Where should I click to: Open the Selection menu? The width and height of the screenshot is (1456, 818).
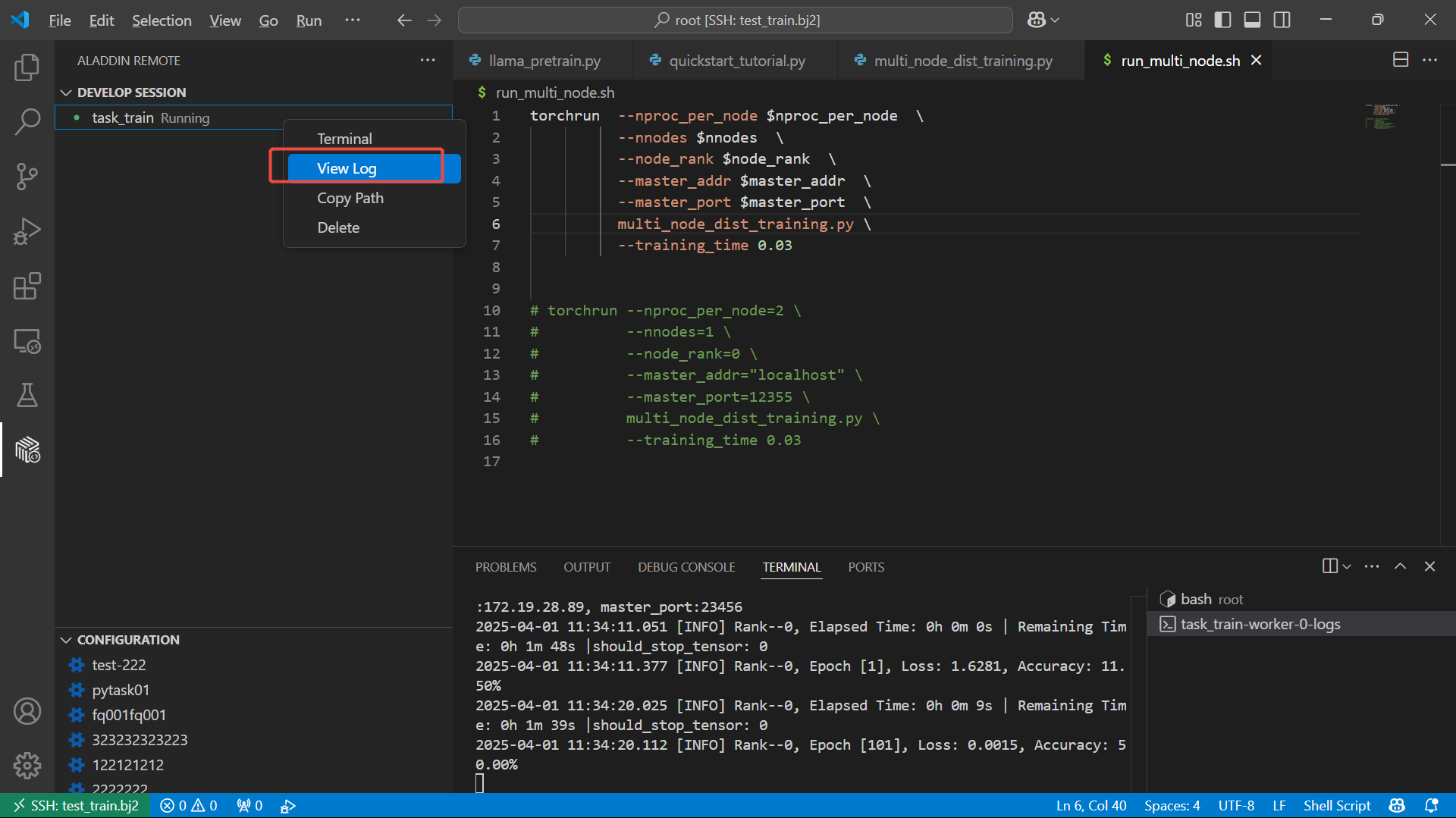tap(162, 20)
